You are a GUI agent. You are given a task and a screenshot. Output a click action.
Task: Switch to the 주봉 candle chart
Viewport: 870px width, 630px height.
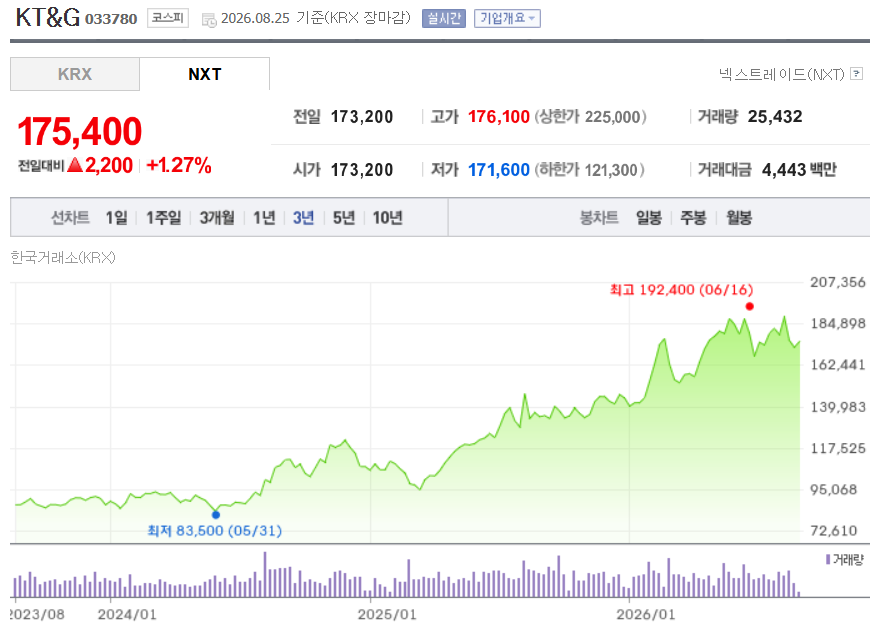pos(693,218)
